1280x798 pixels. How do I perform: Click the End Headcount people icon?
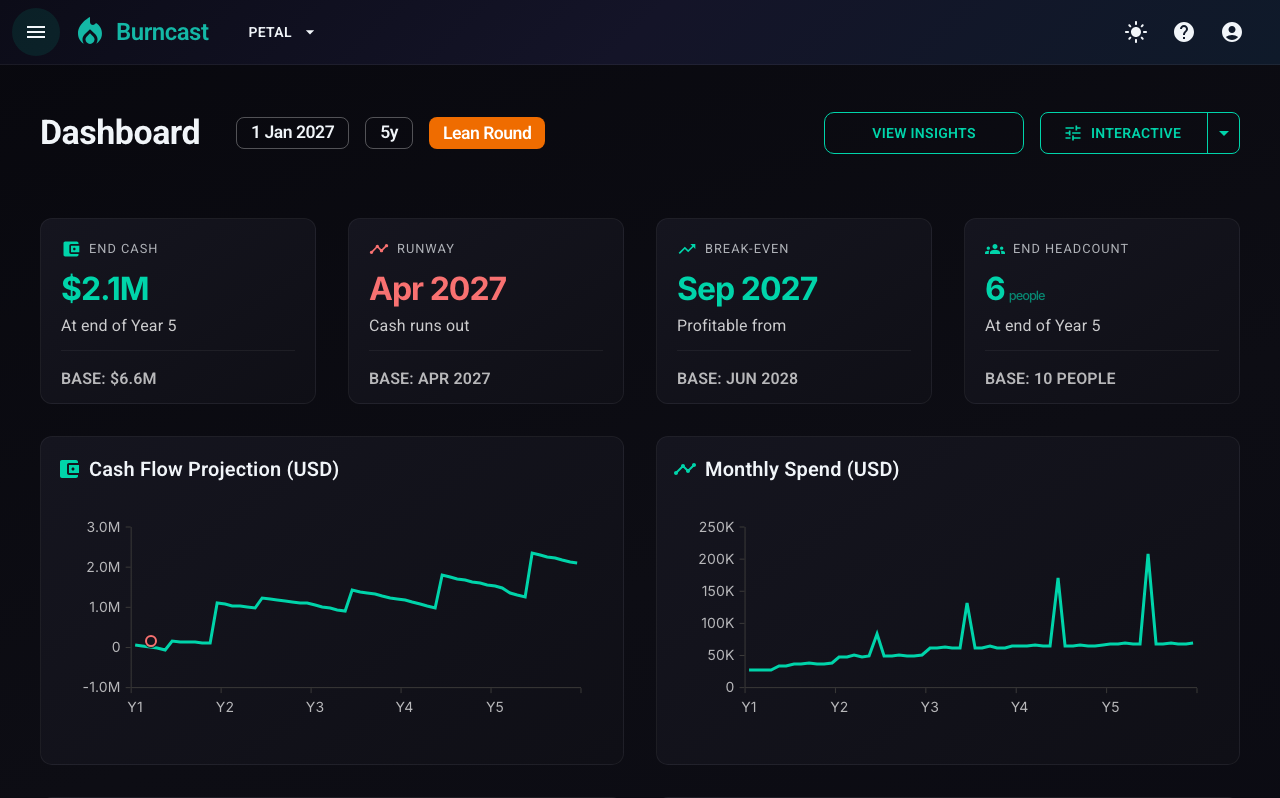[x=995, y=249]
